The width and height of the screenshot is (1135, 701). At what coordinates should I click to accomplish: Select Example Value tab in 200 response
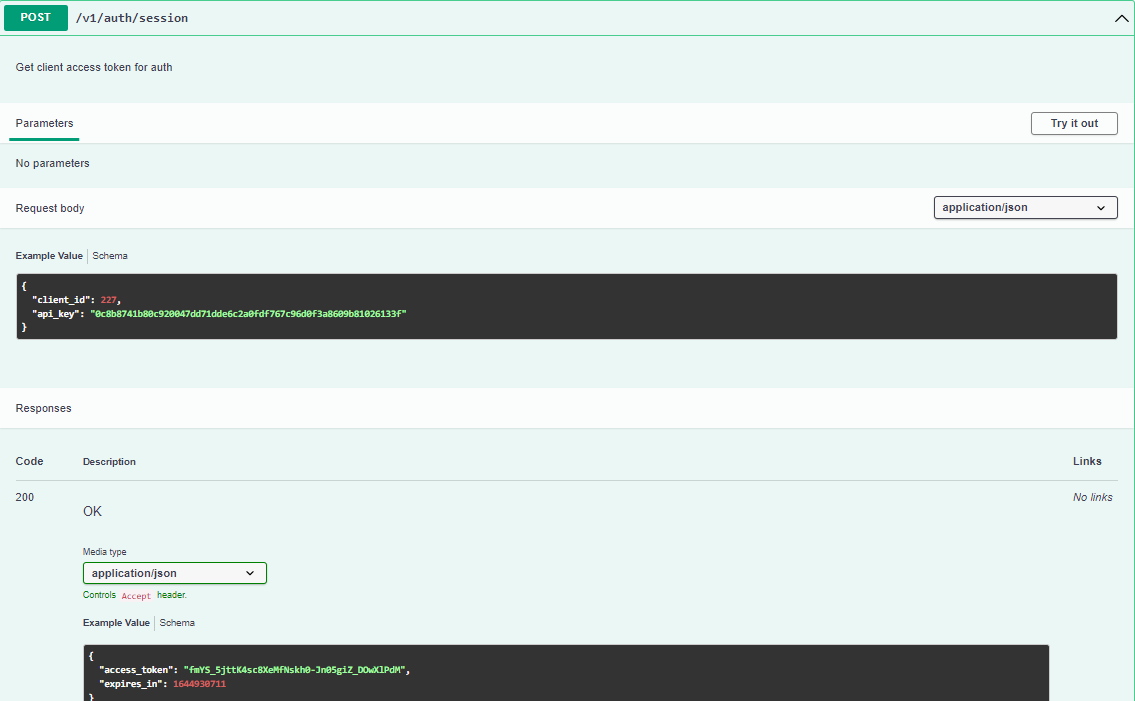(116, 623)
